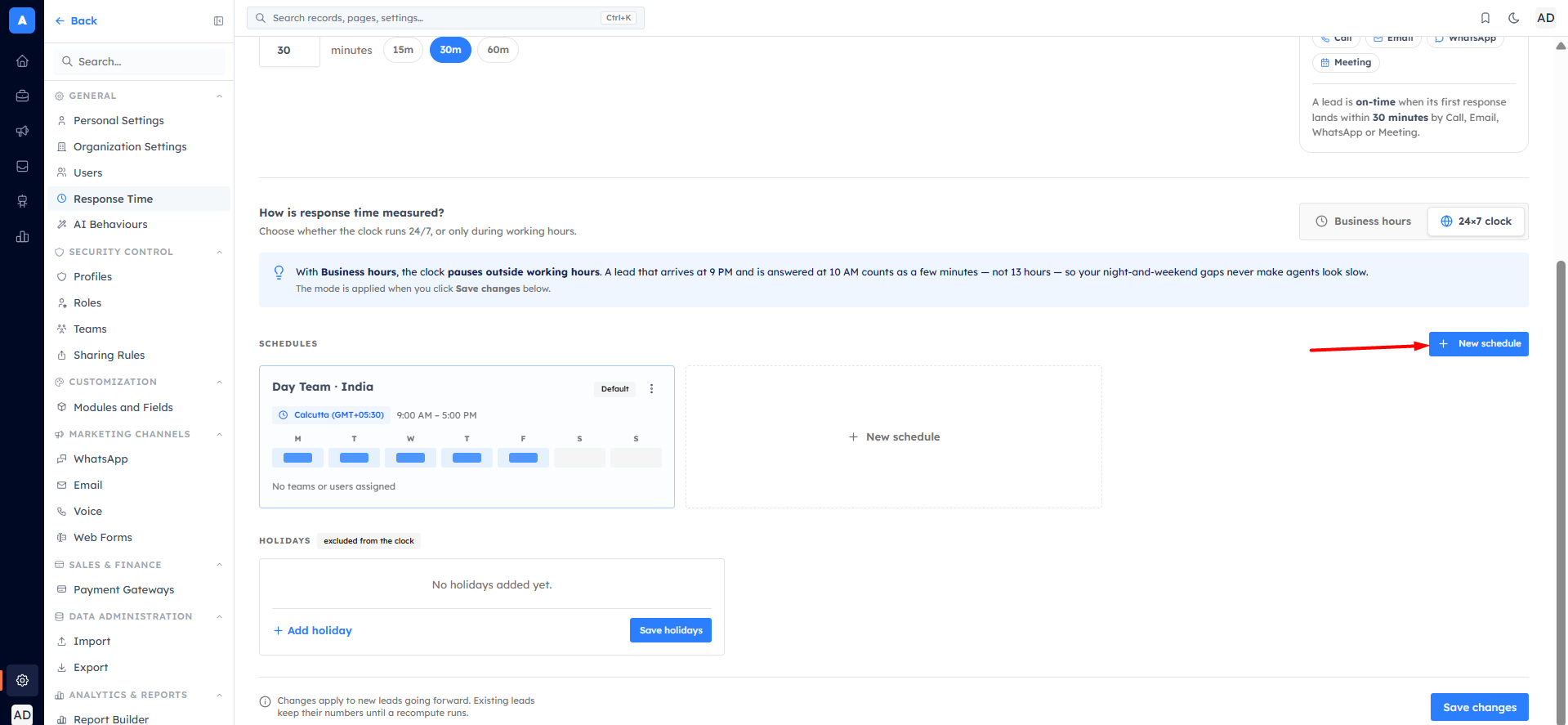The height and width of the screenshot is (725, 1568).
Task: Open the AD user avatar menu
Action: (1546, 18)
